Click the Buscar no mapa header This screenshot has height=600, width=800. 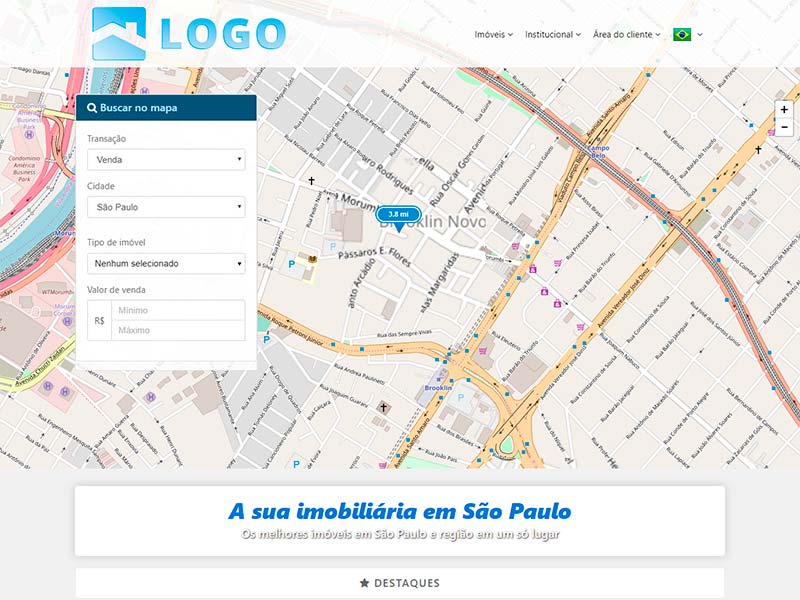pyautogui.click(x=166, y=108)
